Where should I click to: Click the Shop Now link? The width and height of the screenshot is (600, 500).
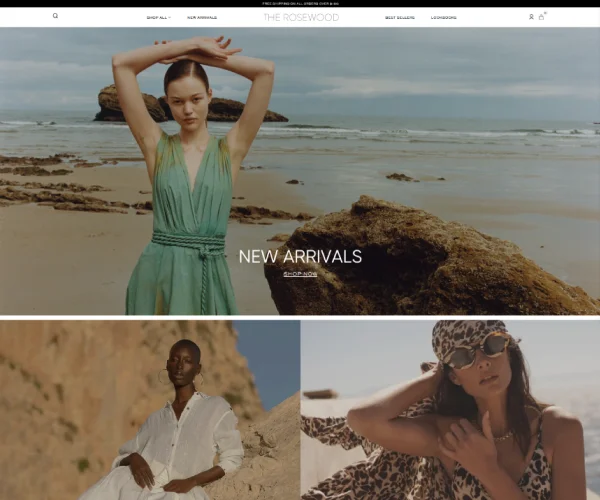coord(300,274)
